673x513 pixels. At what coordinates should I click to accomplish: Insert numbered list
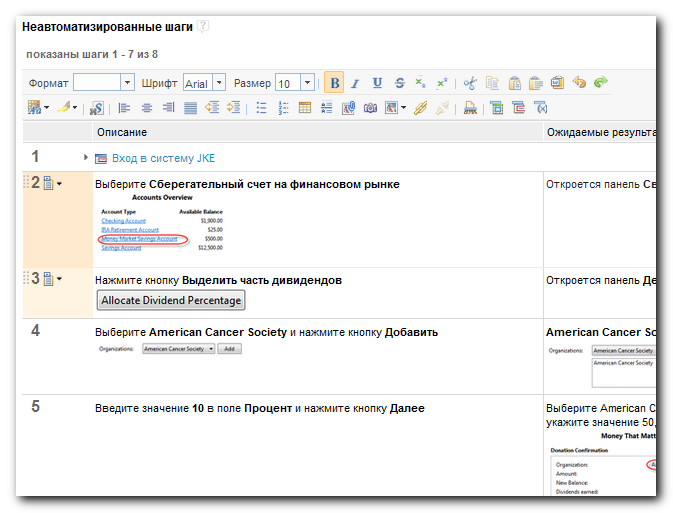point(283,108)
